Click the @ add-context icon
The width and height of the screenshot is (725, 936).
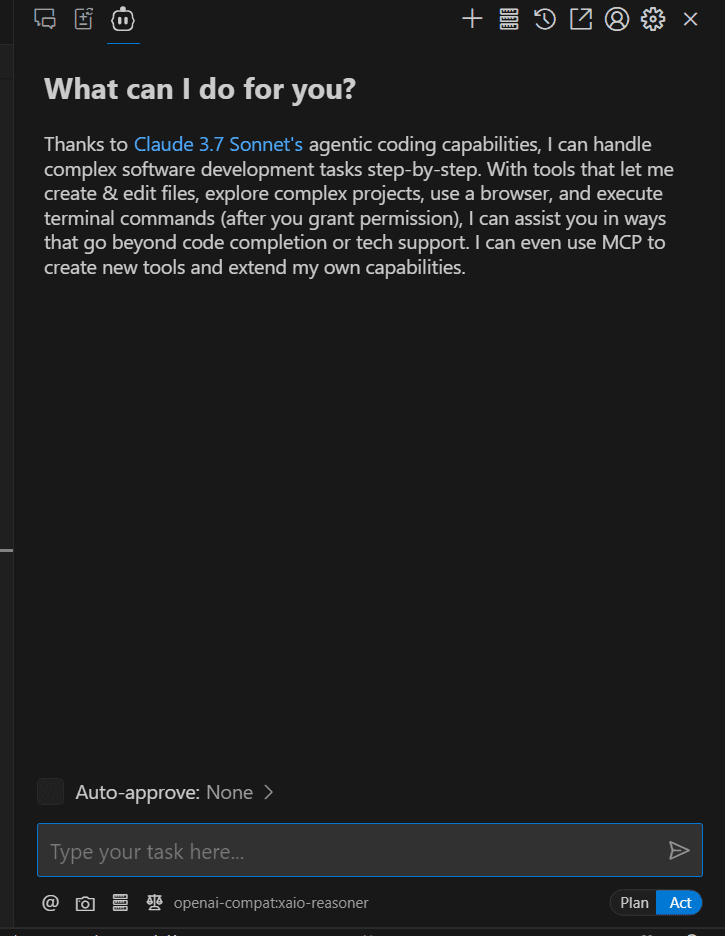point(50,903)
